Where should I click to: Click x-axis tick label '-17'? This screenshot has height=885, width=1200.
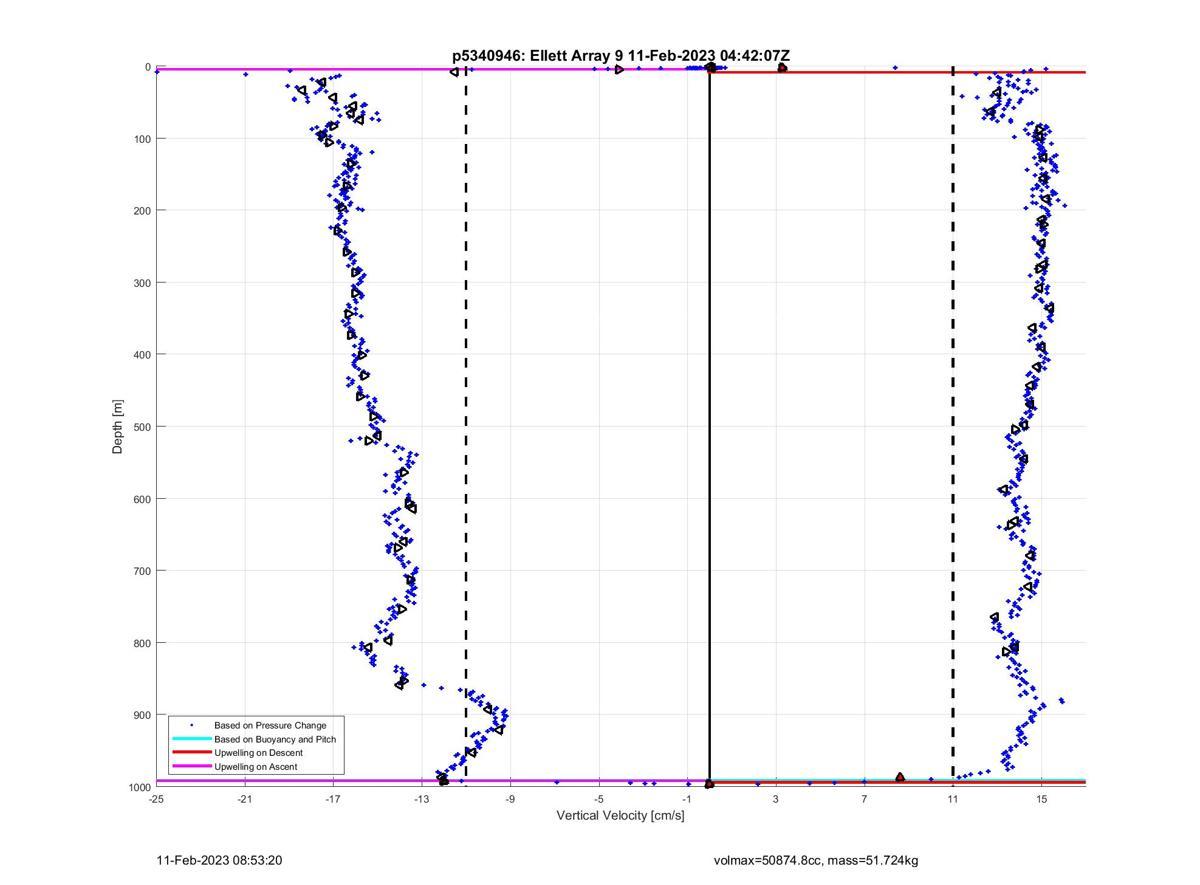coord(333,799)
